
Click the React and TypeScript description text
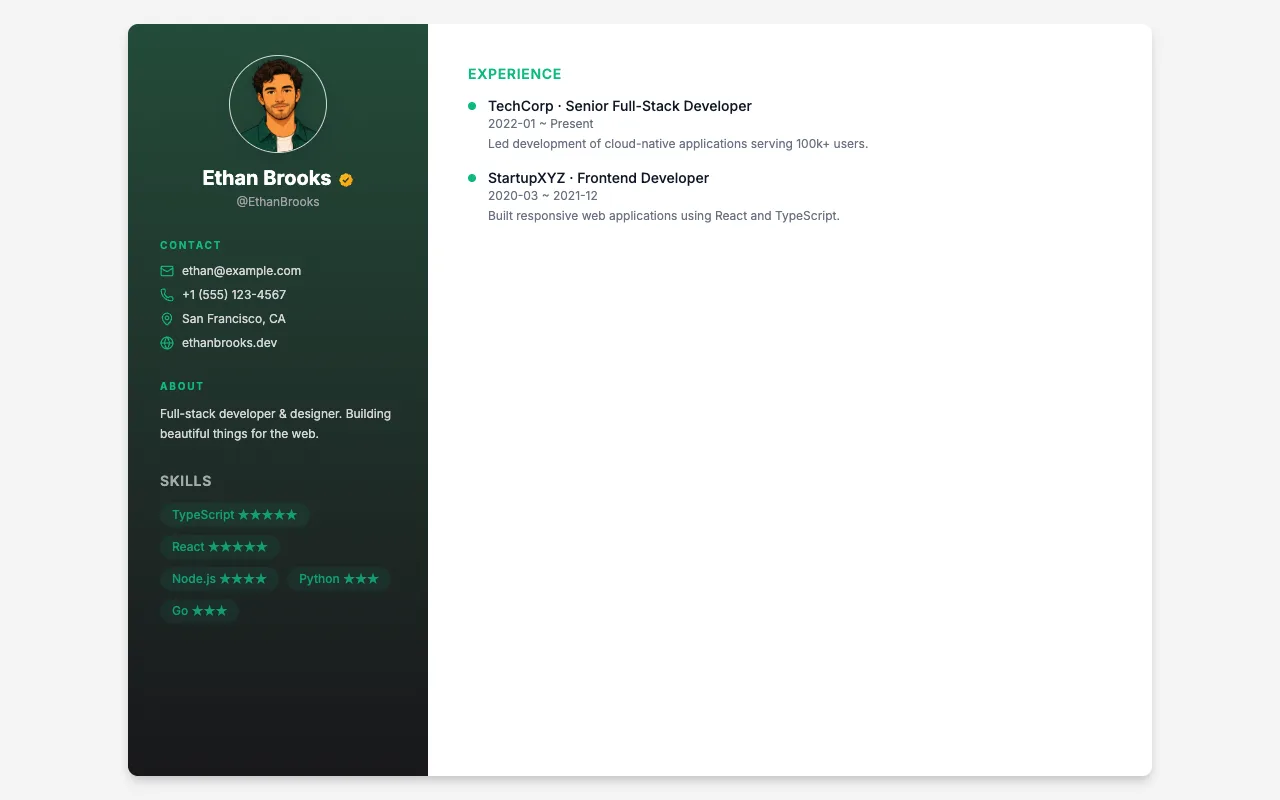pos(664,216)
